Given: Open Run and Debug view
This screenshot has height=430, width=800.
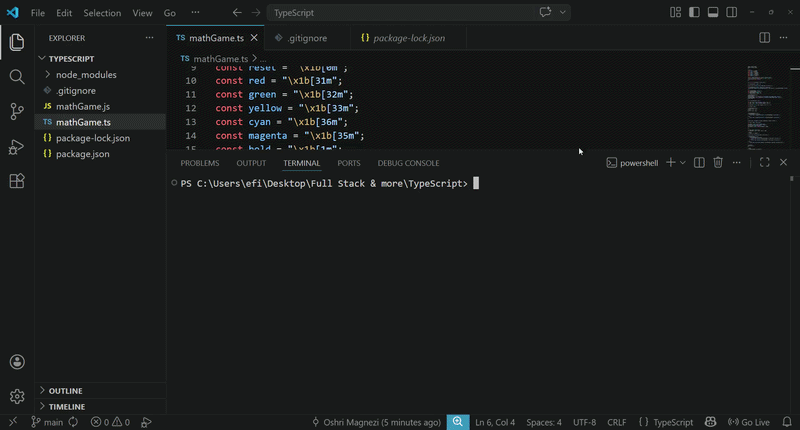Looking at the screenshot, I should (x=16, y=147).
